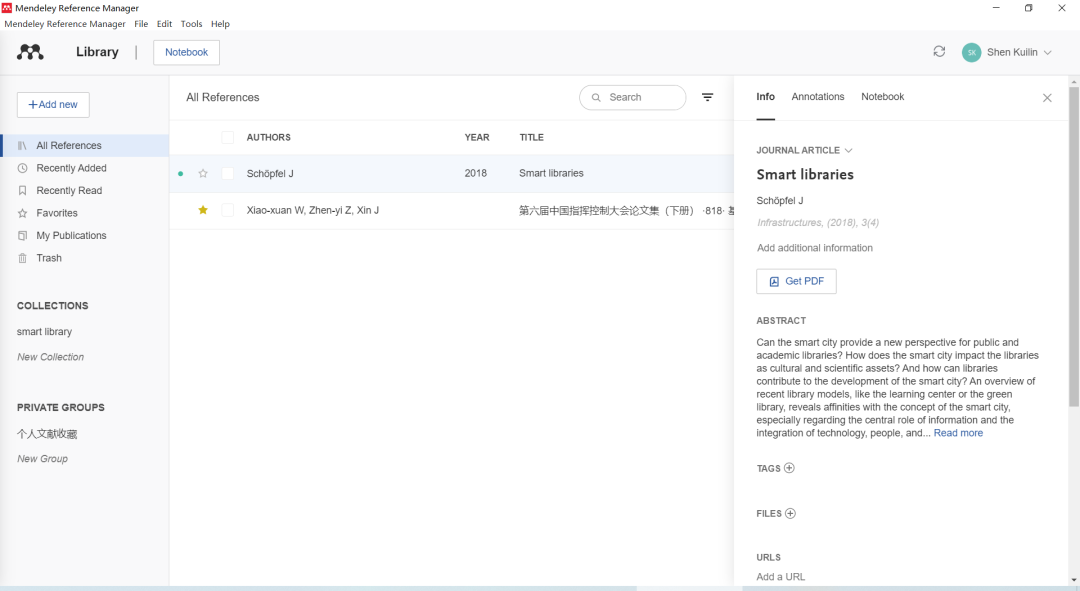Click the Get PDF button
This screenshot has height=591, width=1080.
click(796, 281)
